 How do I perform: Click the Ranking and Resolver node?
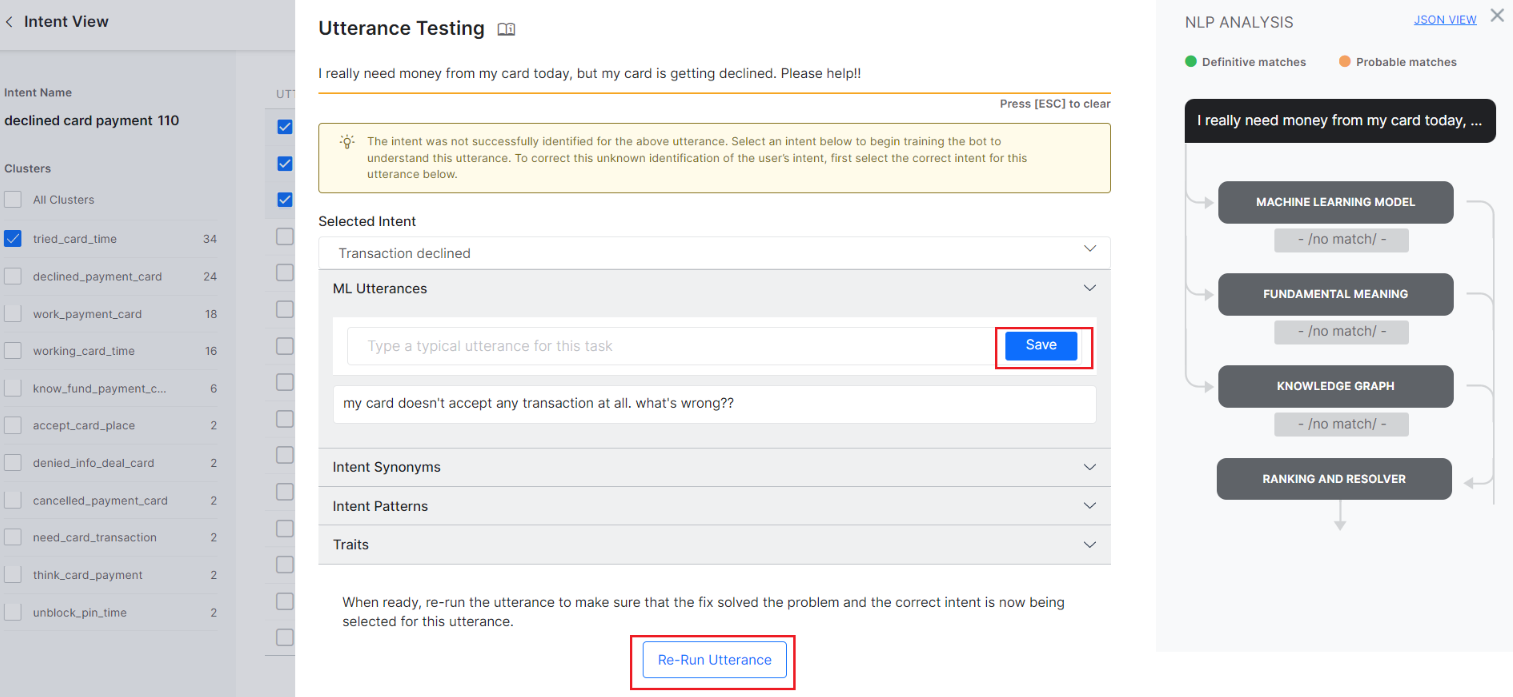point(1333,479)
